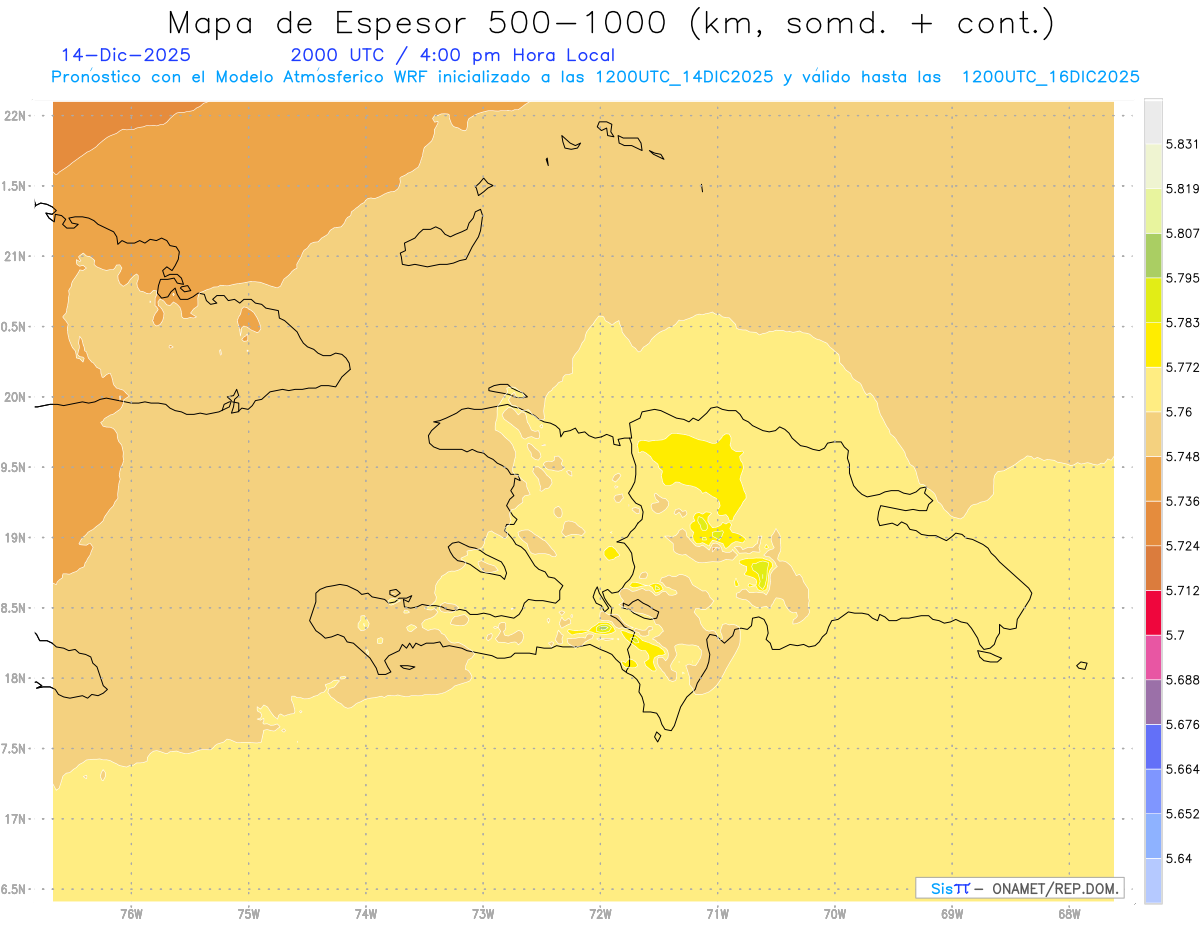Click the legend value "5.7"
The width and height of the screenshot is (1200, 927).
(x=1175, y=635)
